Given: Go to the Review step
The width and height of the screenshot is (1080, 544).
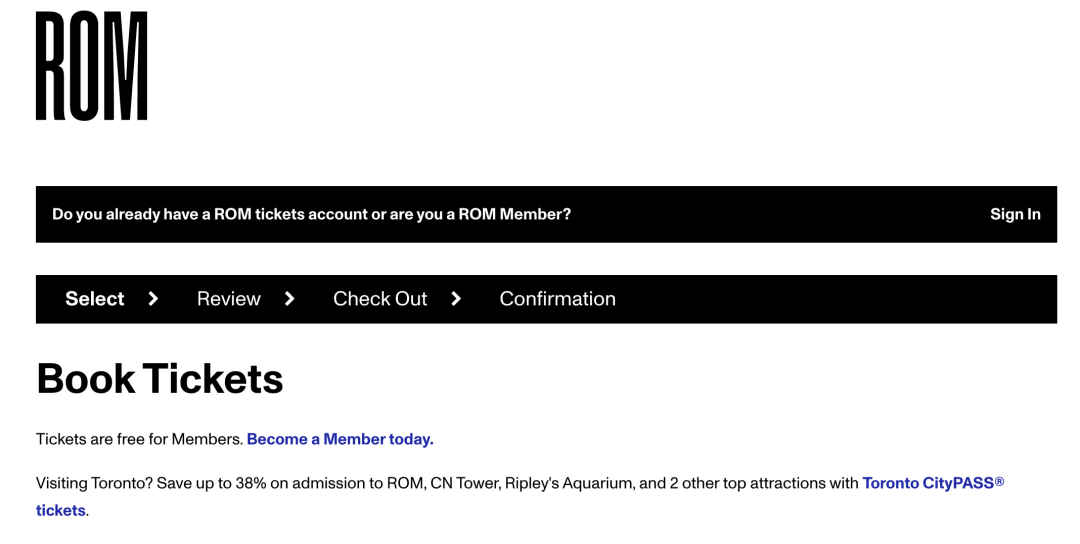Looking at the screenshot, I should tap(229, 299).
